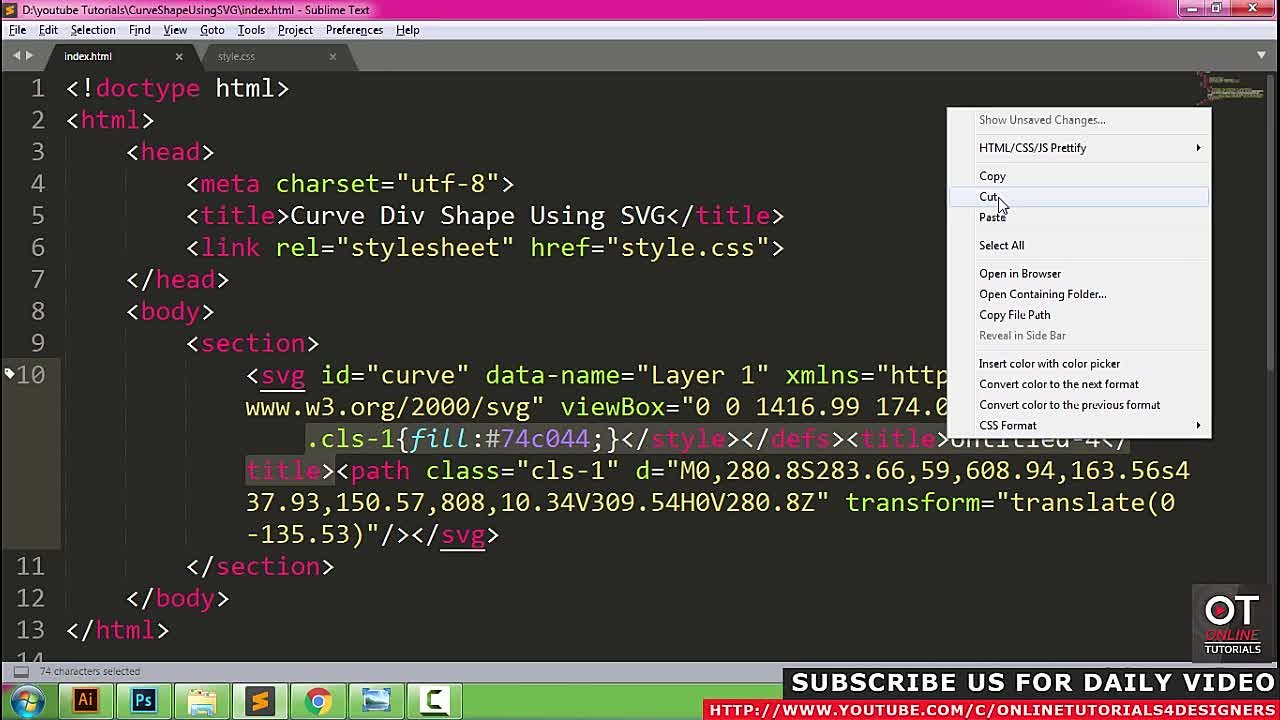Viewport: 1280px width, 720px height.
Task: Choose Convert color to the previous format
Action: [x=1079, y=405]
